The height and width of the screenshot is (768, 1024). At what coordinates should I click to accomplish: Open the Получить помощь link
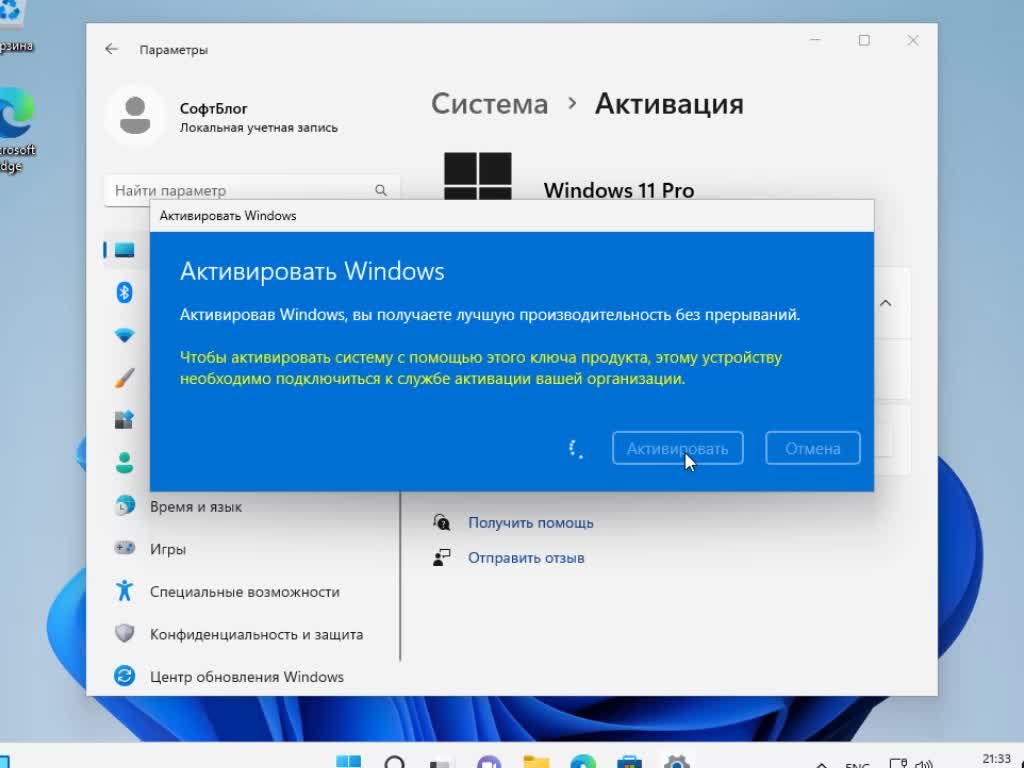(530, 522)
